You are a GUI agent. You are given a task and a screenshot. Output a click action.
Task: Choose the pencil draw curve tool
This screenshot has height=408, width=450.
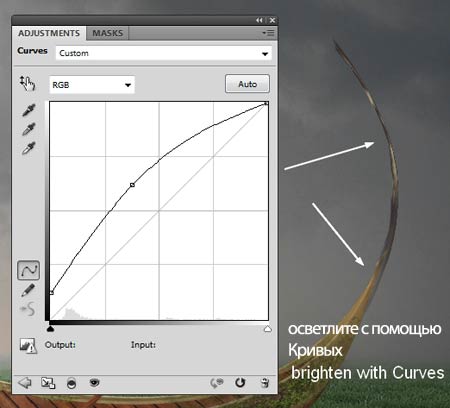pos(28,290)
